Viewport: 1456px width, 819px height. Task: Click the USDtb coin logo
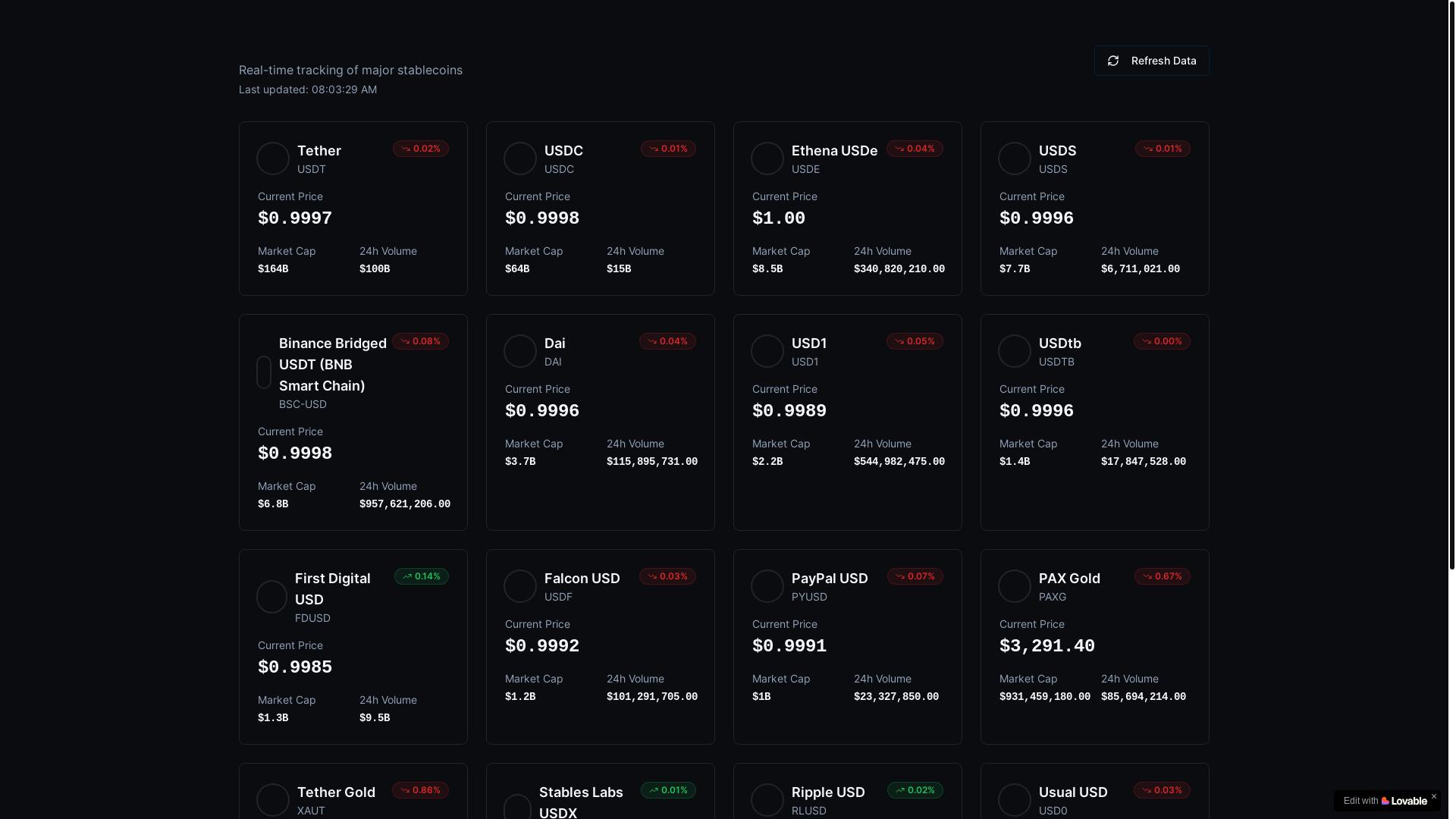click(1015, 351)
